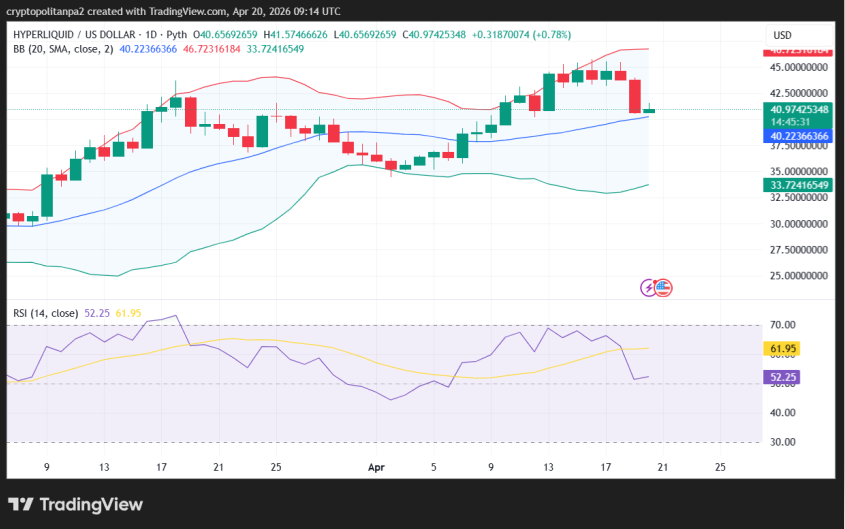The width and height of the screenshot is (845, 529).
Task: Click the 70.00 RSI axis level
Action: (x=783, y=325)
